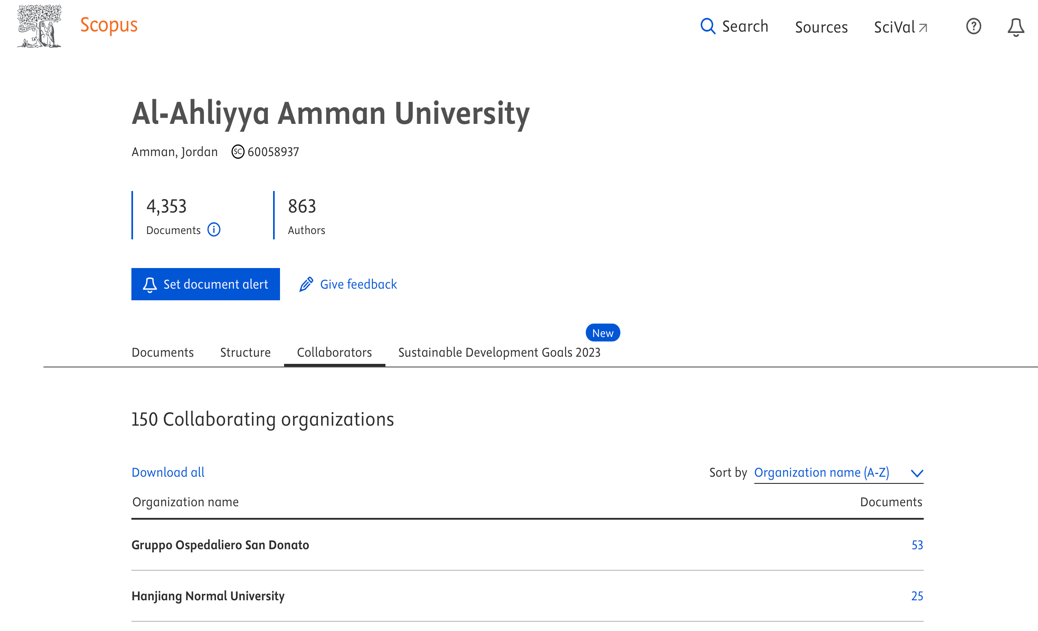Click the Elsevier tree logo
The image size is (1038, 631).
pos(39,26)
